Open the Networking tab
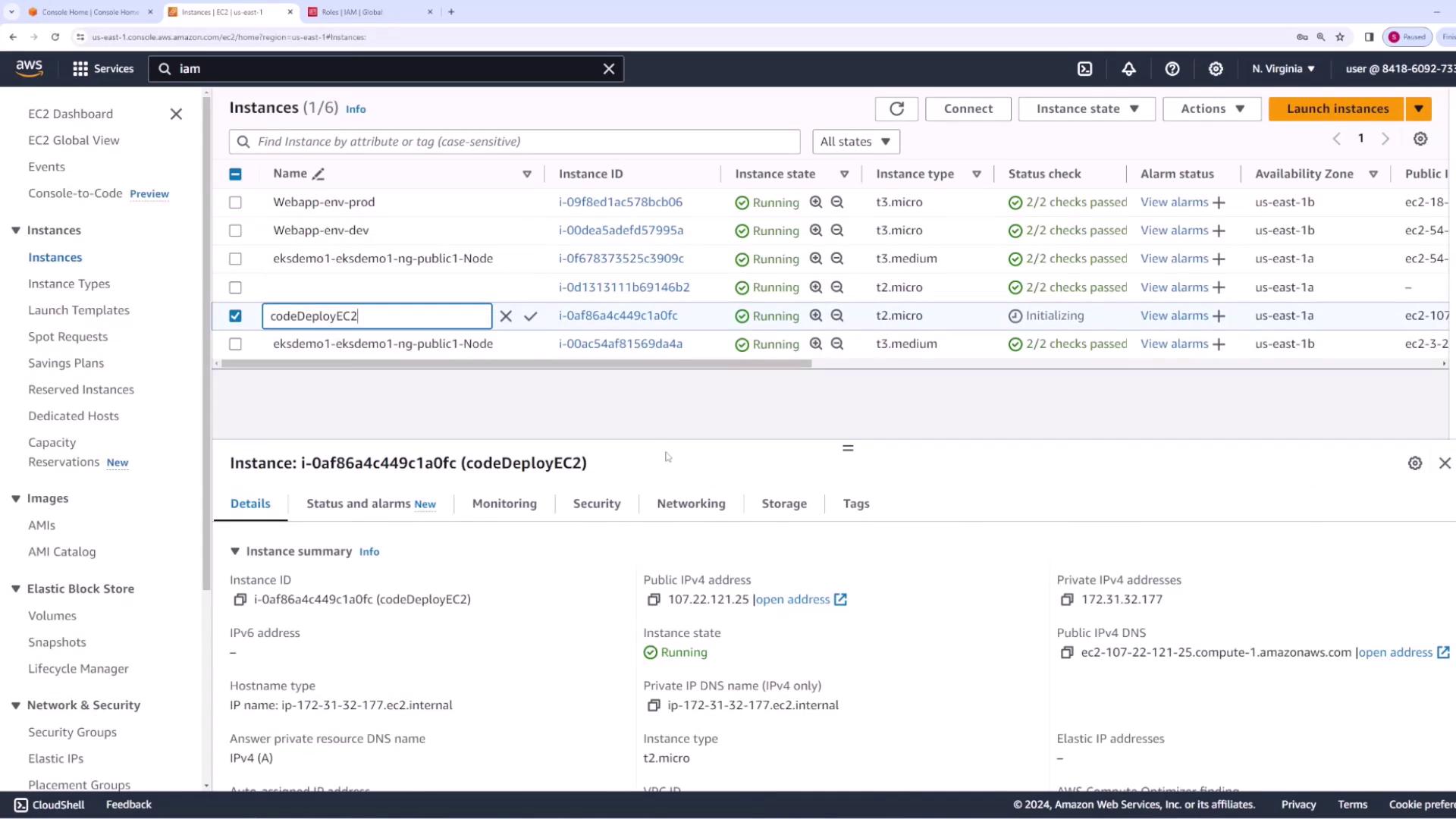This screenshot has width=1456, height=819. click(x=690, y=504)
